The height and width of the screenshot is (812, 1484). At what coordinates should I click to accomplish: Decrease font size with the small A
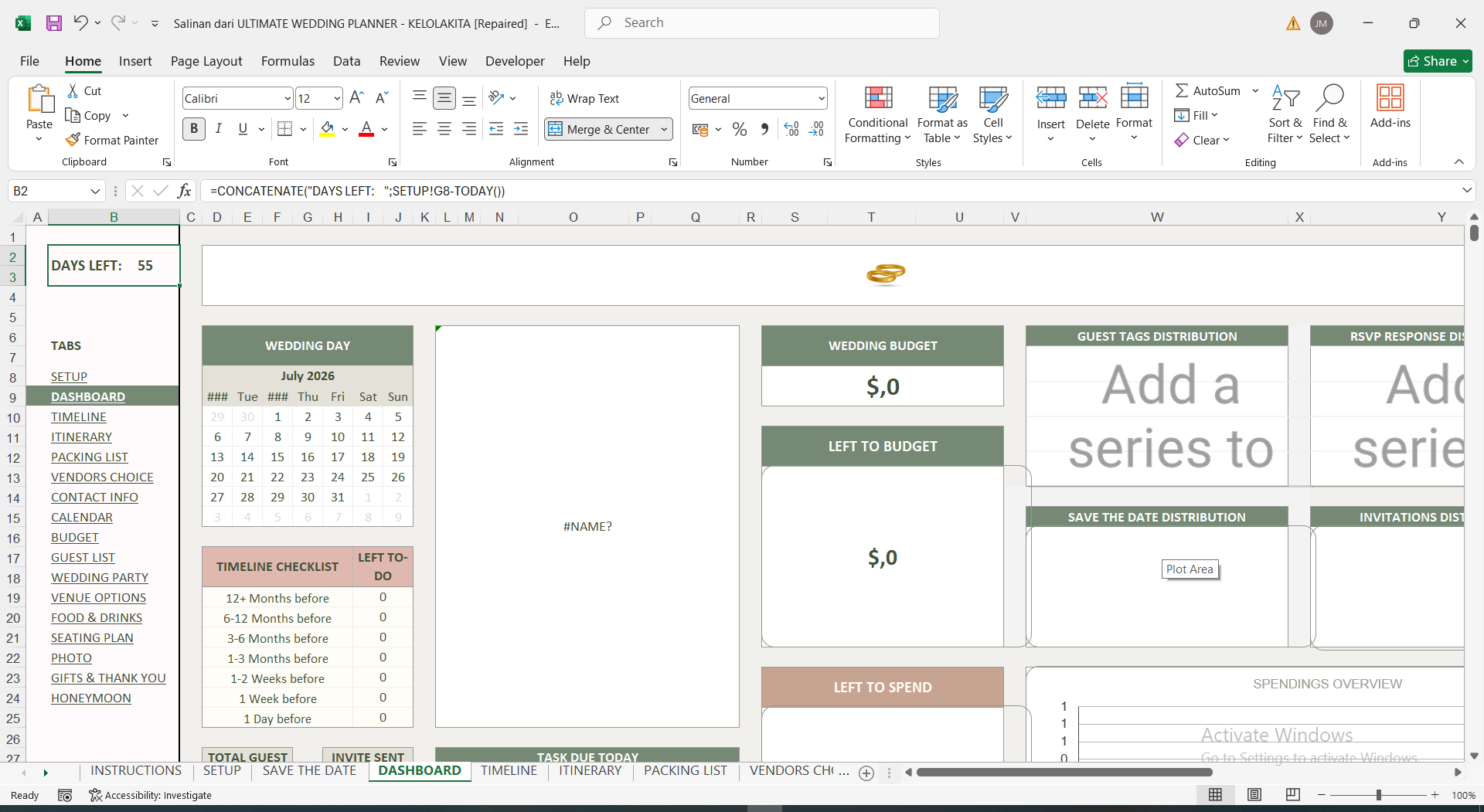381,98
